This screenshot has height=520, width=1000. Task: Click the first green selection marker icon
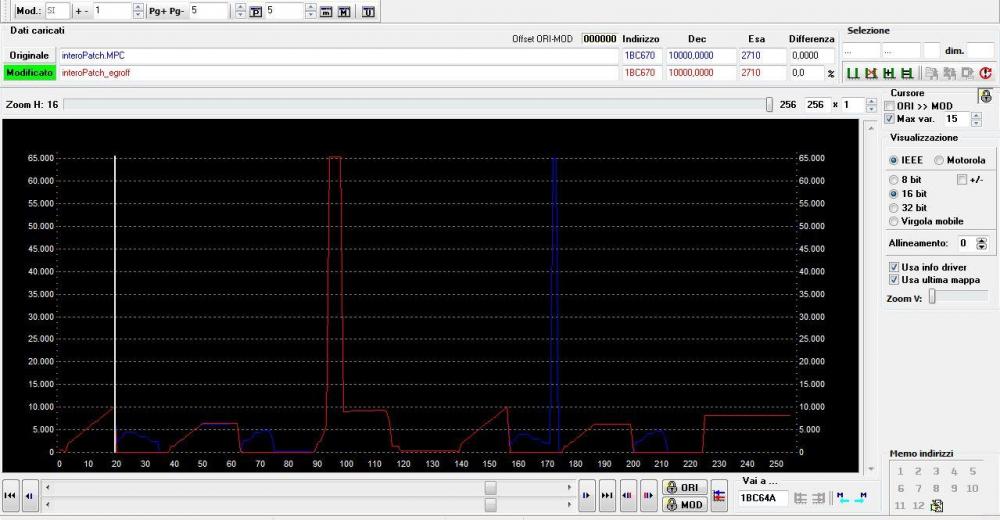(853, 73)
